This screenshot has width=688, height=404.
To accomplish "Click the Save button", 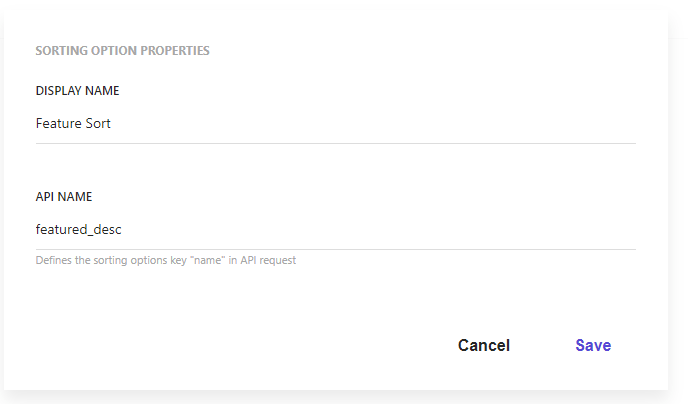I will [x=593, y=345].
